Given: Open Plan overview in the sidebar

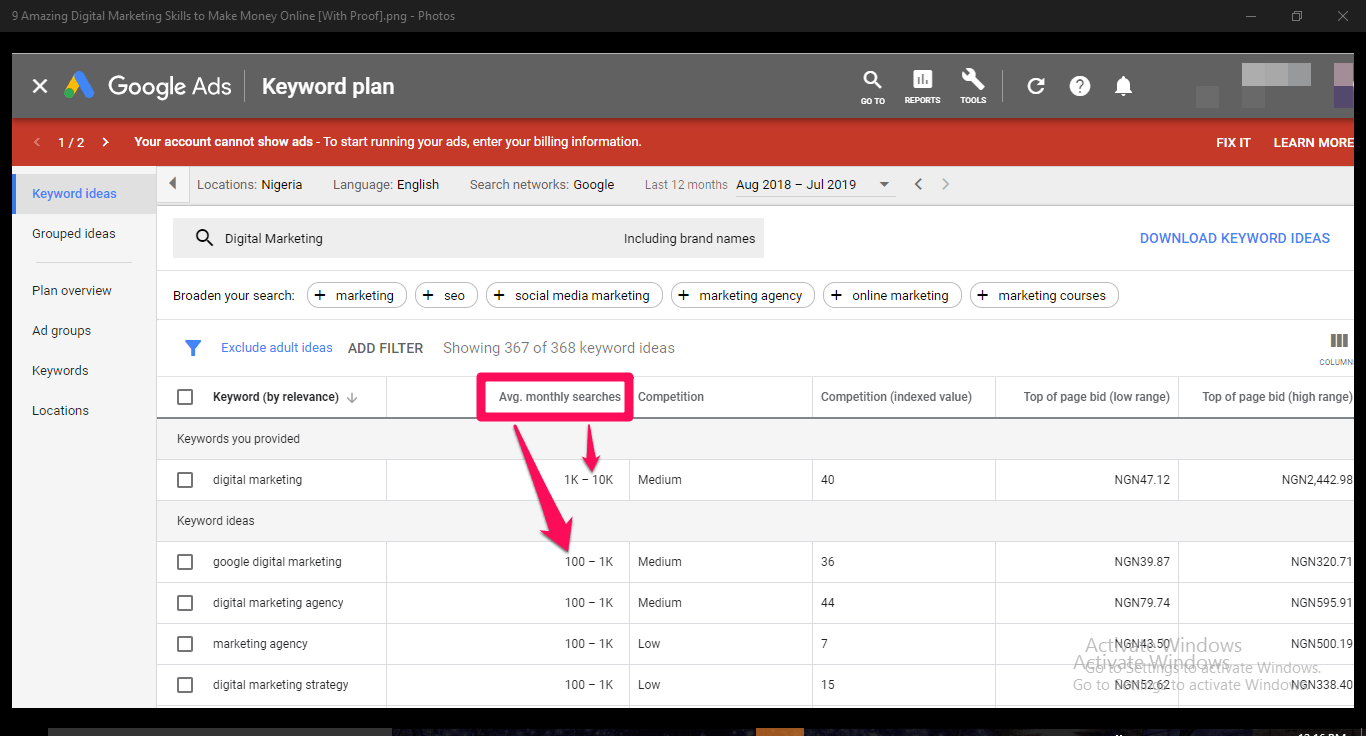Looking at the screenshot, I should [72, 291].
